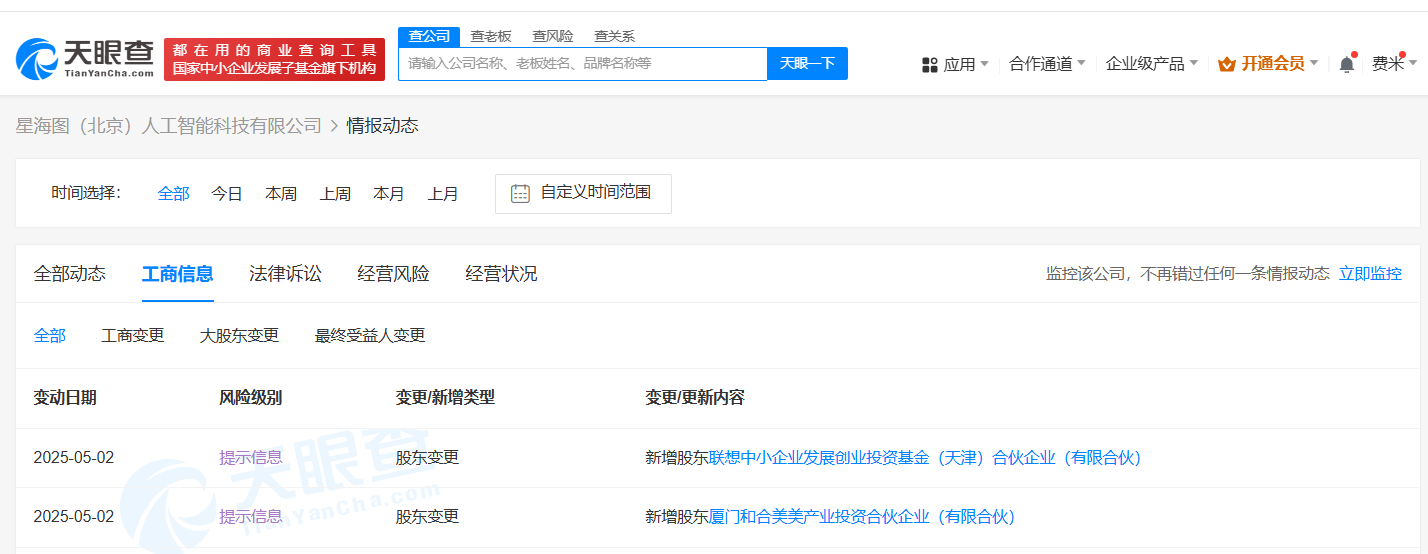Select the 上月 time filter

443,194
